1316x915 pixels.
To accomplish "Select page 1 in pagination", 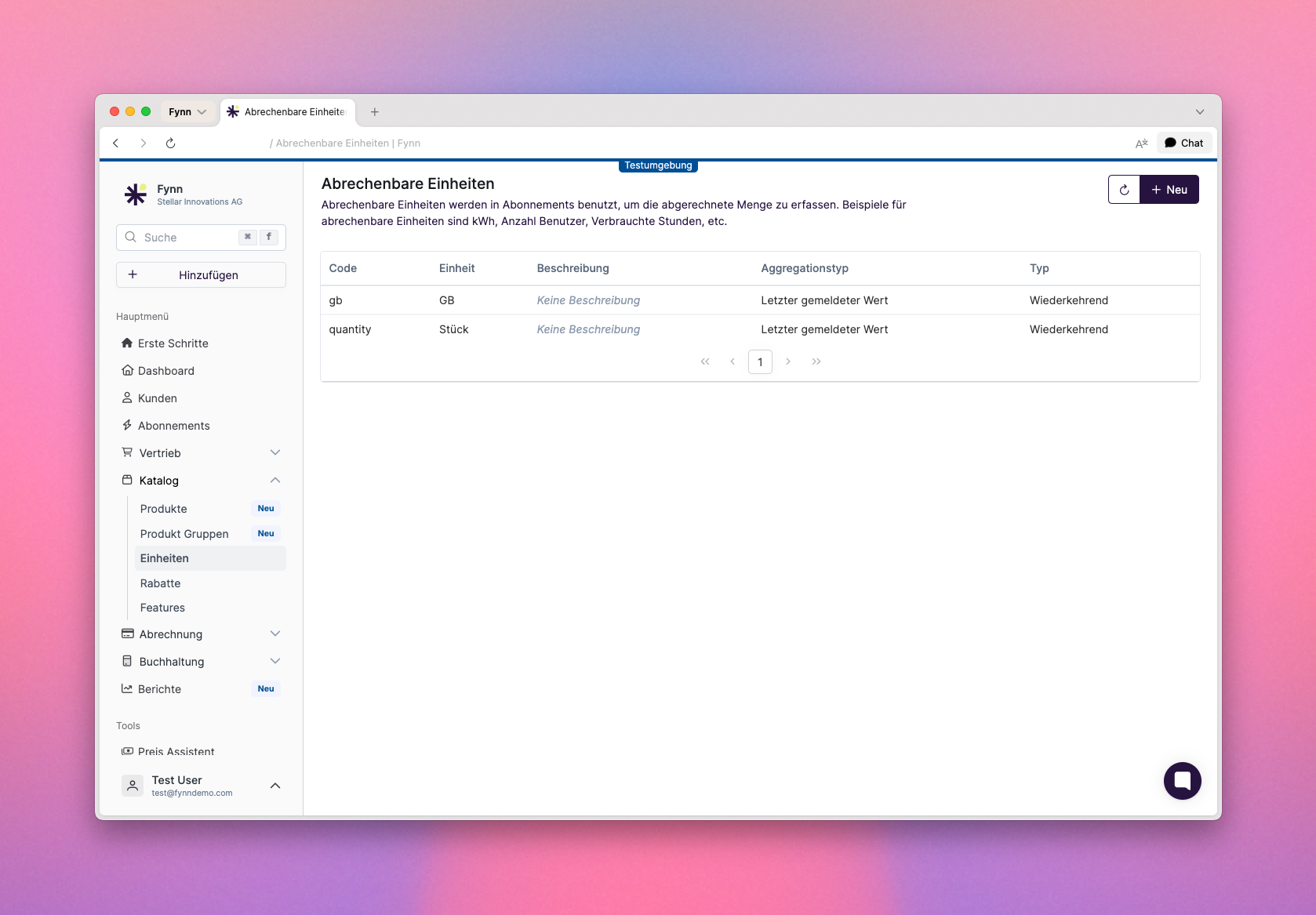I will click(760, 362).
